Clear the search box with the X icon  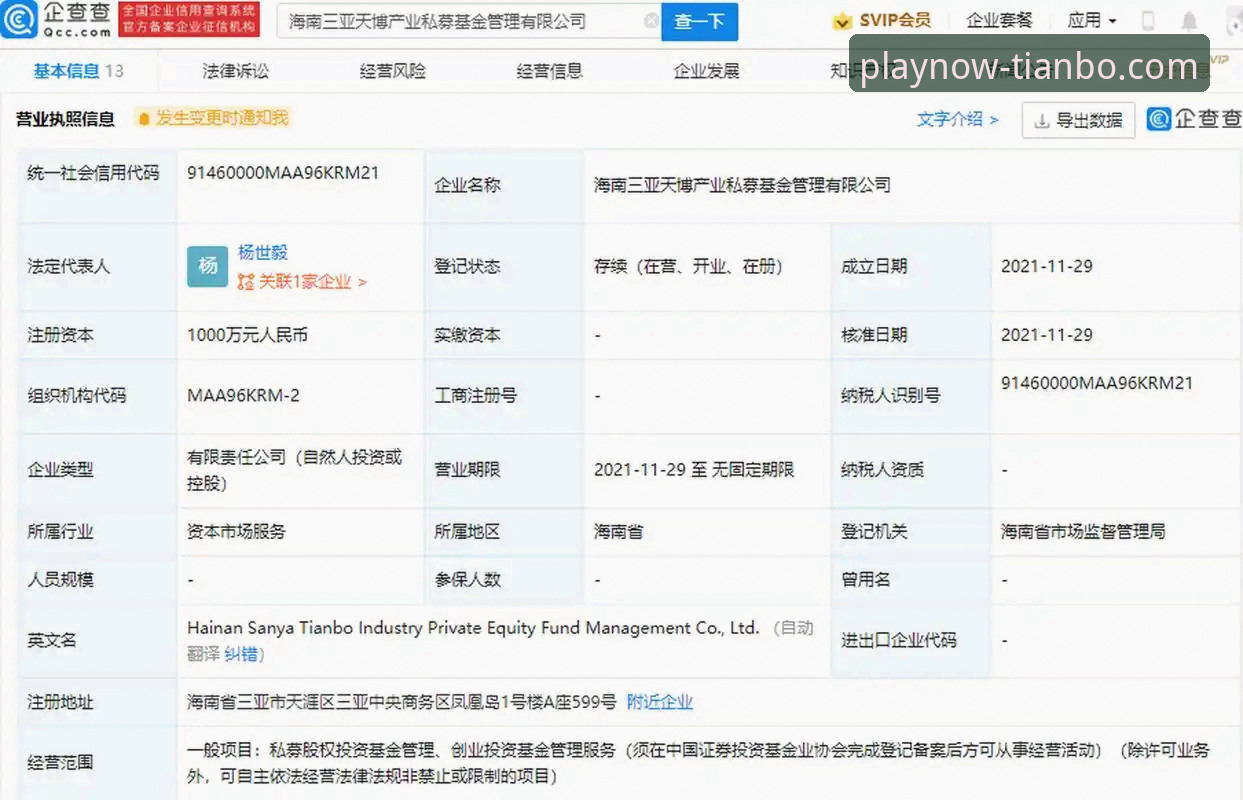[651, 21]
